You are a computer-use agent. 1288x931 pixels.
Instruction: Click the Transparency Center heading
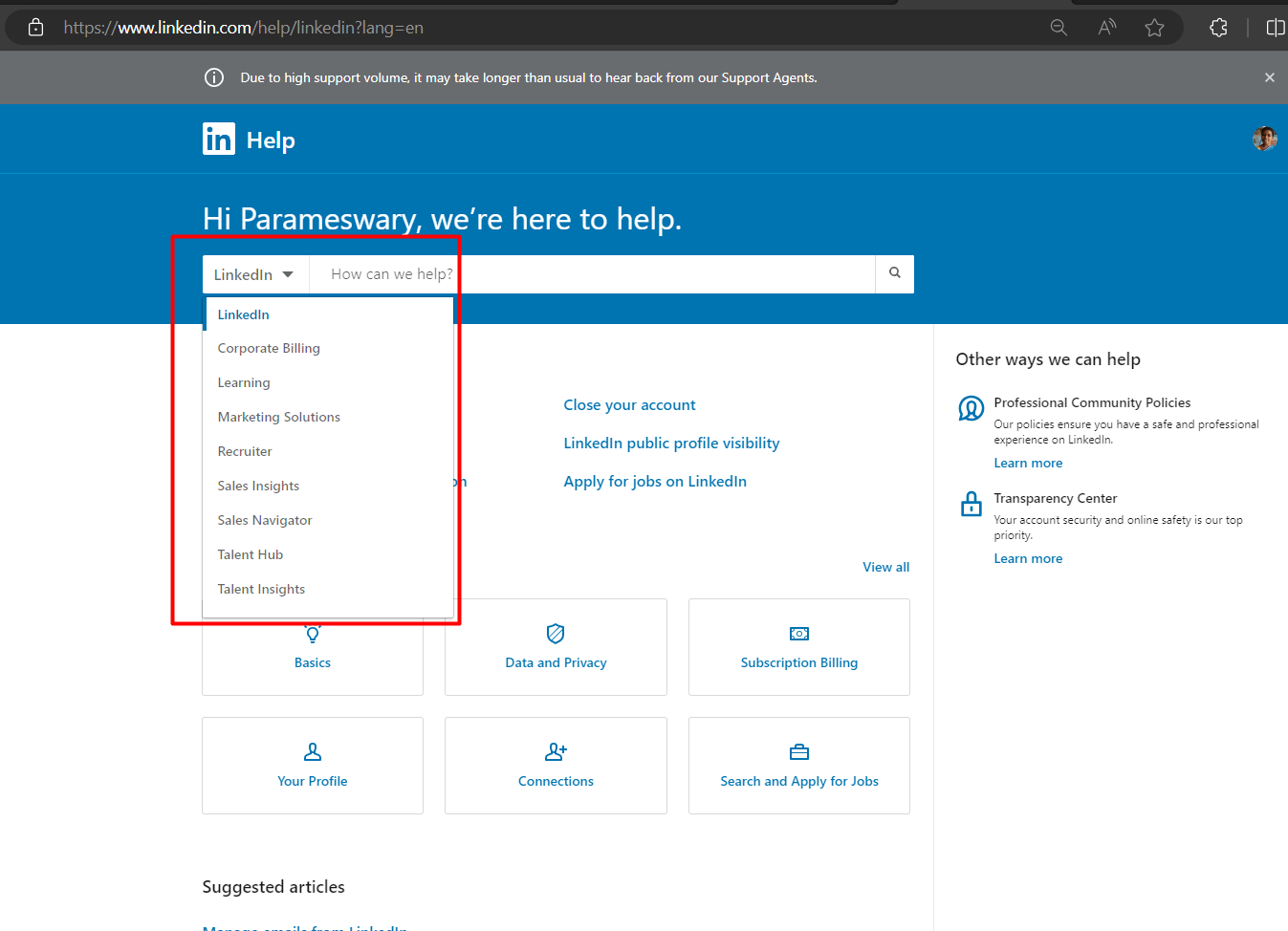(x=1056, y=498)
